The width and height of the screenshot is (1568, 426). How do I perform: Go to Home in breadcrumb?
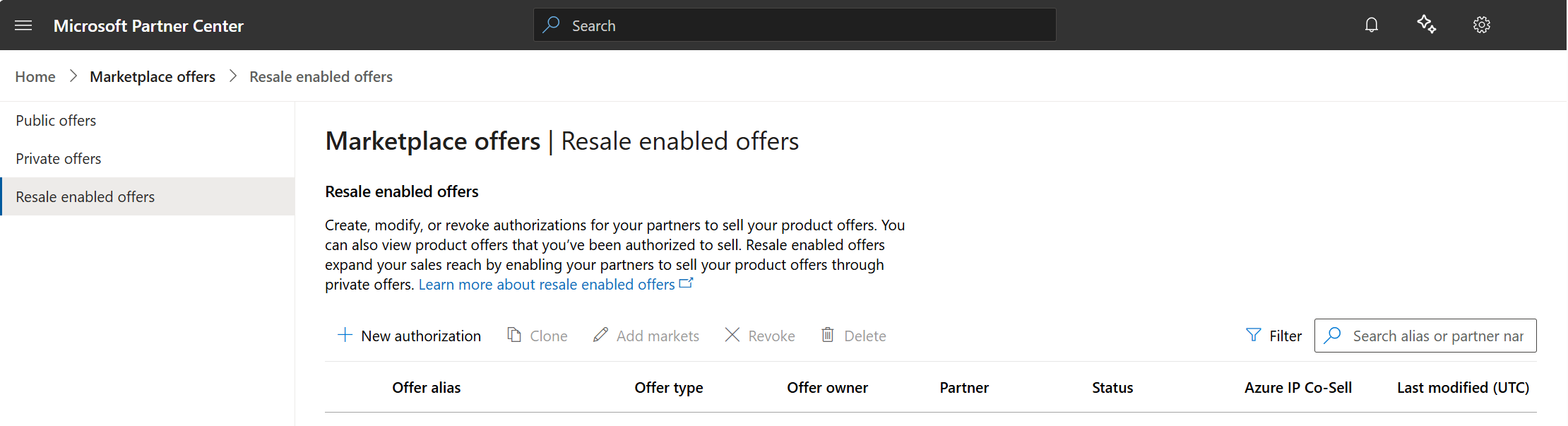pyautogui.click(x=35, y=76)
